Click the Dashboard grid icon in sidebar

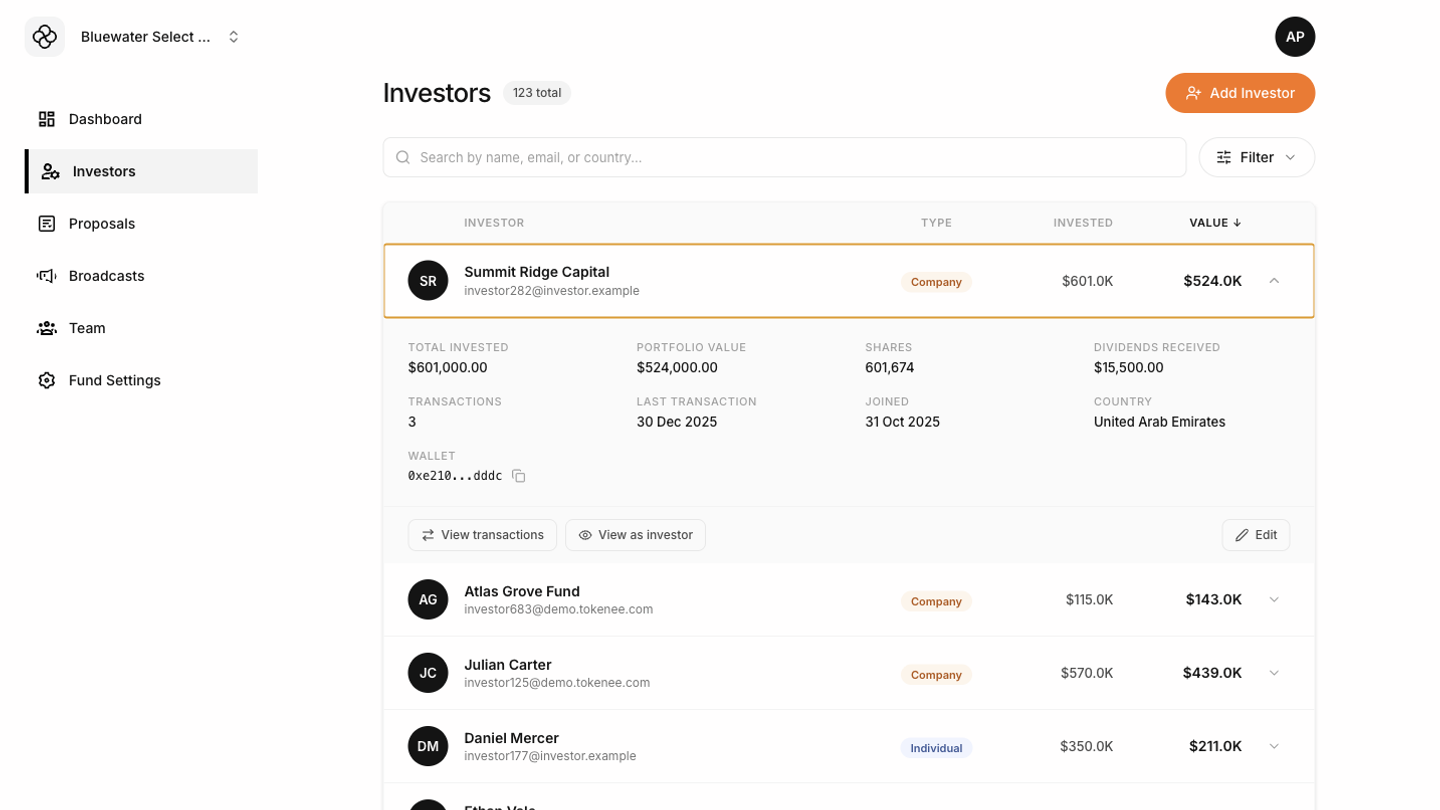(47, 119)
